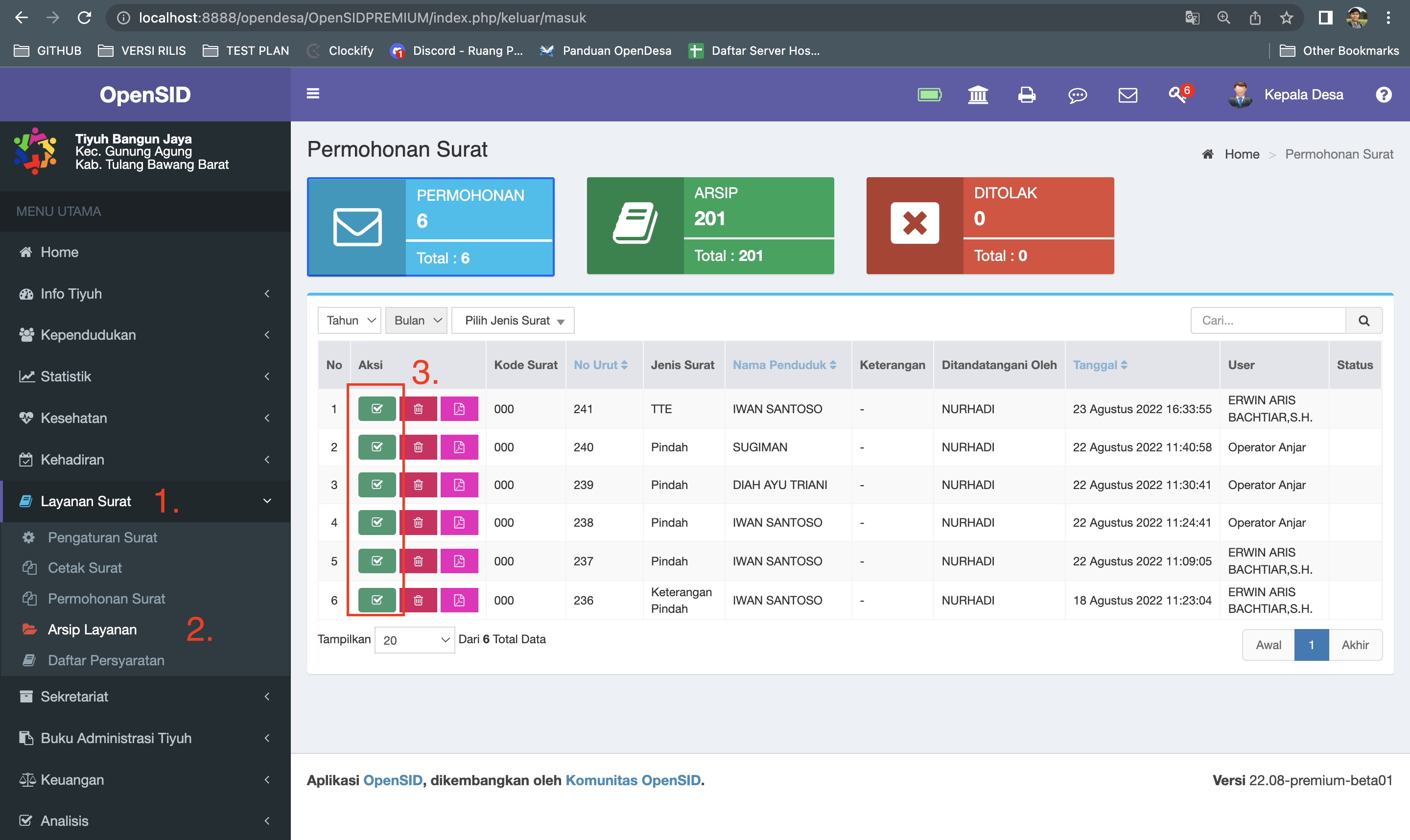Open browser zoom magnifier icon

click(x=1224, y=18)
